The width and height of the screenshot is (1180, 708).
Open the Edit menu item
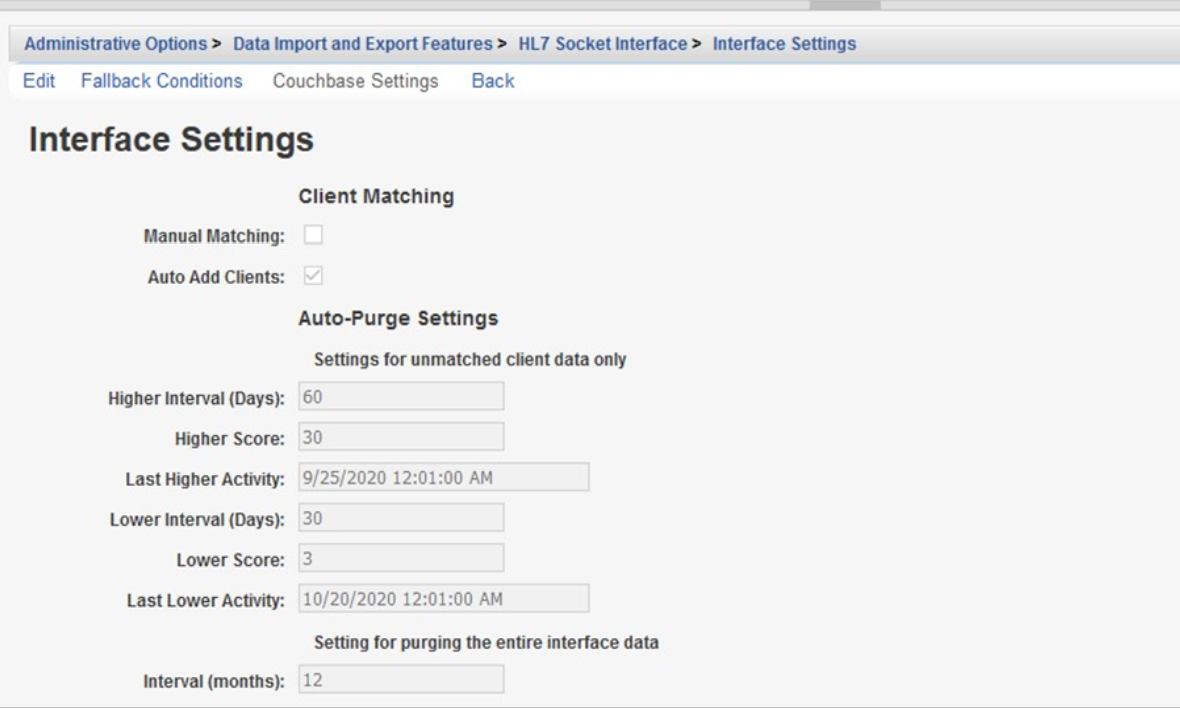[x=39, y=81]
